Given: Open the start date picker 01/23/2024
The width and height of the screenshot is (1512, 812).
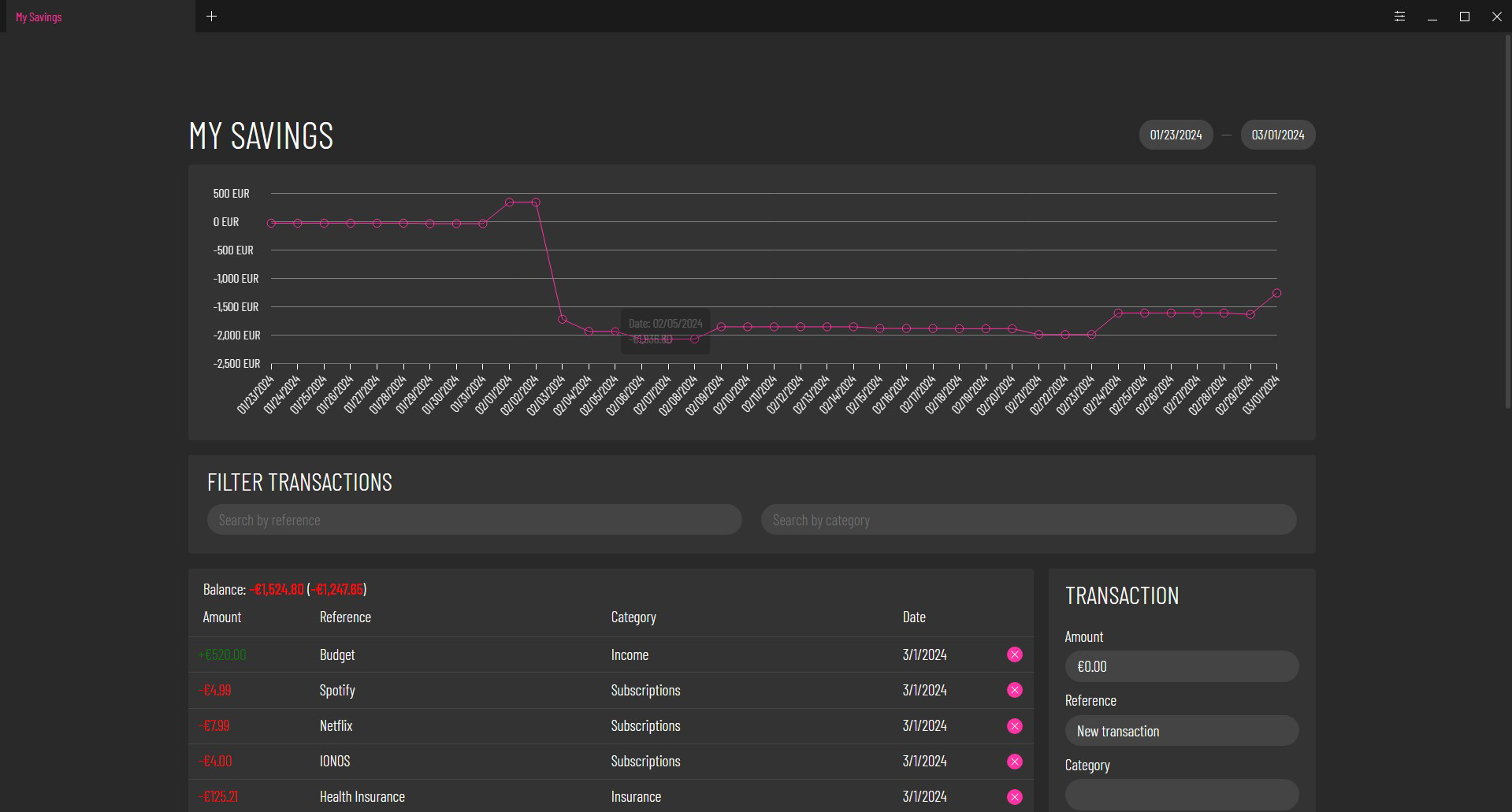Looking at the screenshot, I should click(x=1176, y=135).
